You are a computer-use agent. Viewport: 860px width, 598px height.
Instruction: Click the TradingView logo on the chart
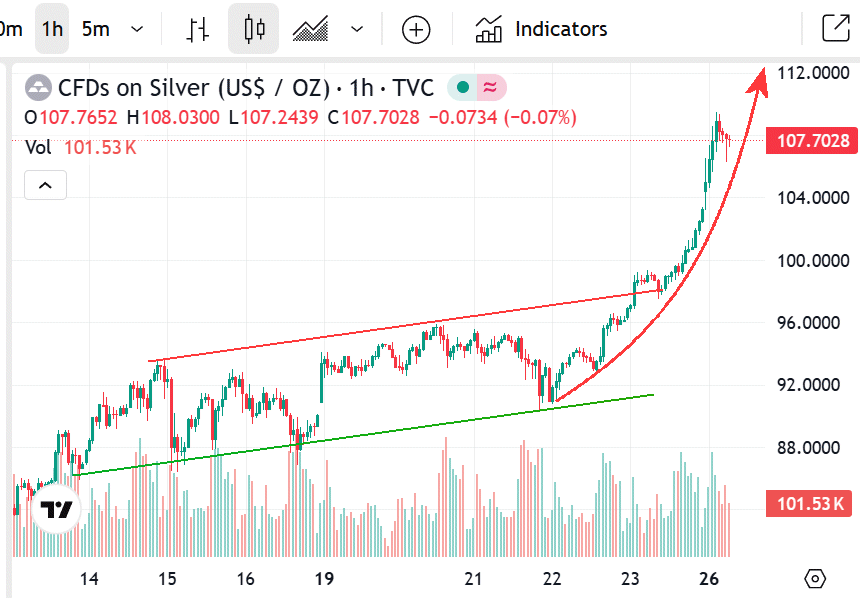56,509
